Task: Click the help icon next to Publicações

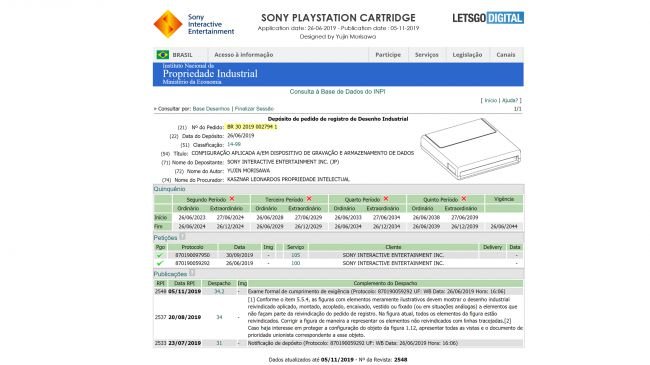Action: pyautogui.click(x=192, y=273)
